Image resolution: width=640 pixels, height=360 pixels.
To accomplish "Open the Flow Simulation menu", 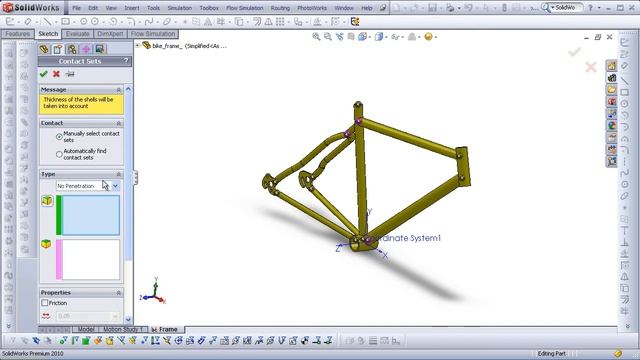I will pos(244,8).
